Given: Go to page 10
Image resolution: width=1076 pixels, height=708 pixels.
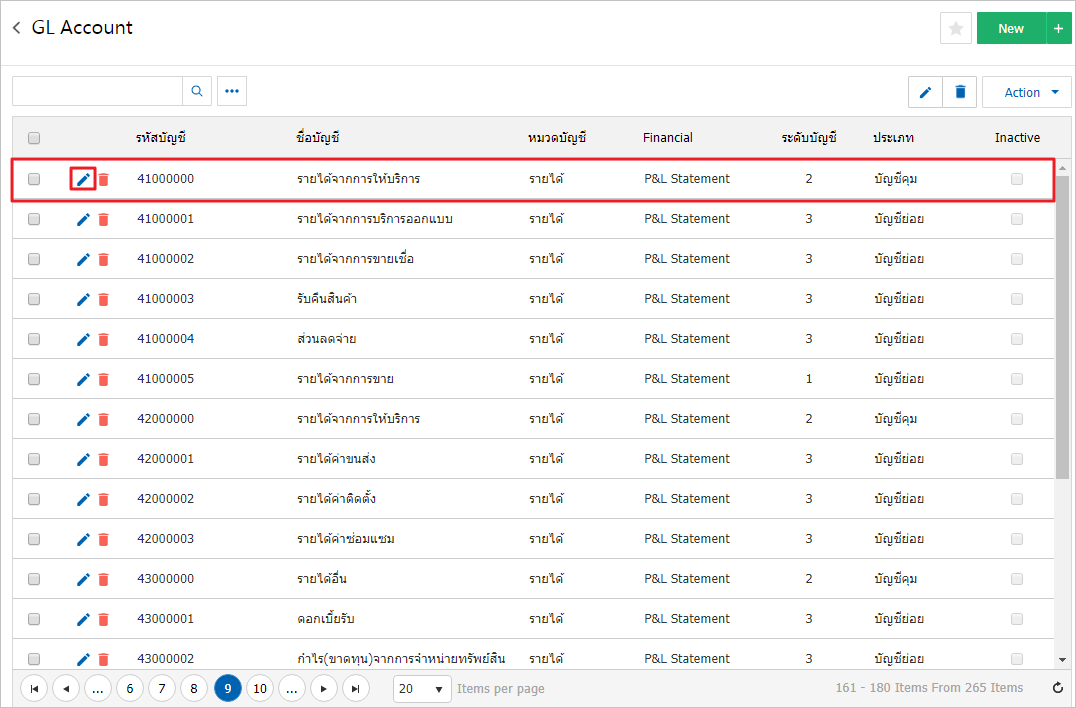Looking at the screenshot, I should [x=259, y=688].
